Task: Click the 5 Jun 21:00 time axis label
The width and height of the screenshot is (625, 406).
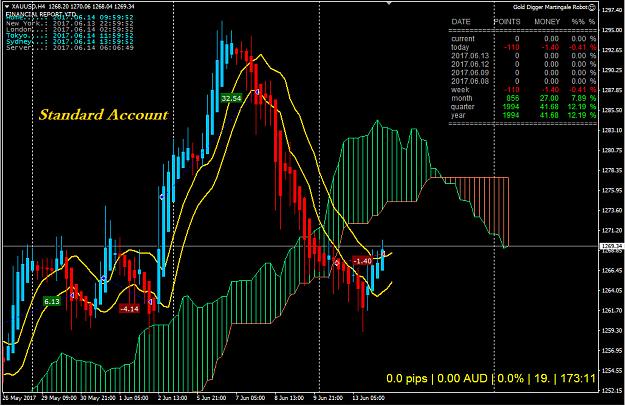Action: [211, 398]
